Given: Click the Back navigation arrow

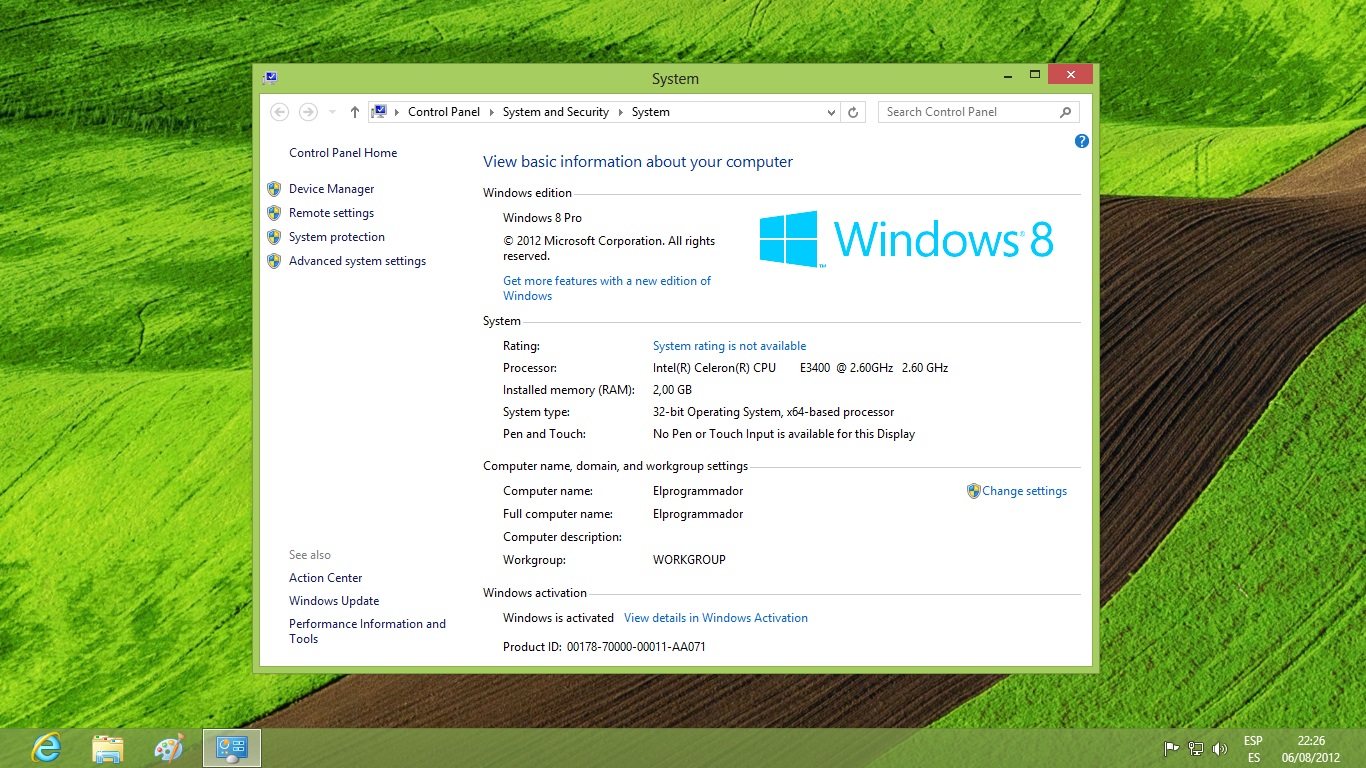Looking at the screenshot, I should [280, 112].
